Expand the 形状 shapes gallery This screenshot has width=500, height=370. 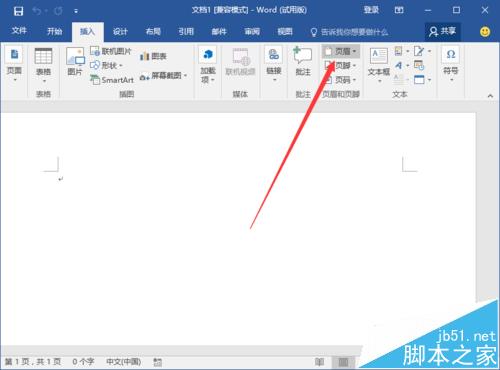(107, 65)
